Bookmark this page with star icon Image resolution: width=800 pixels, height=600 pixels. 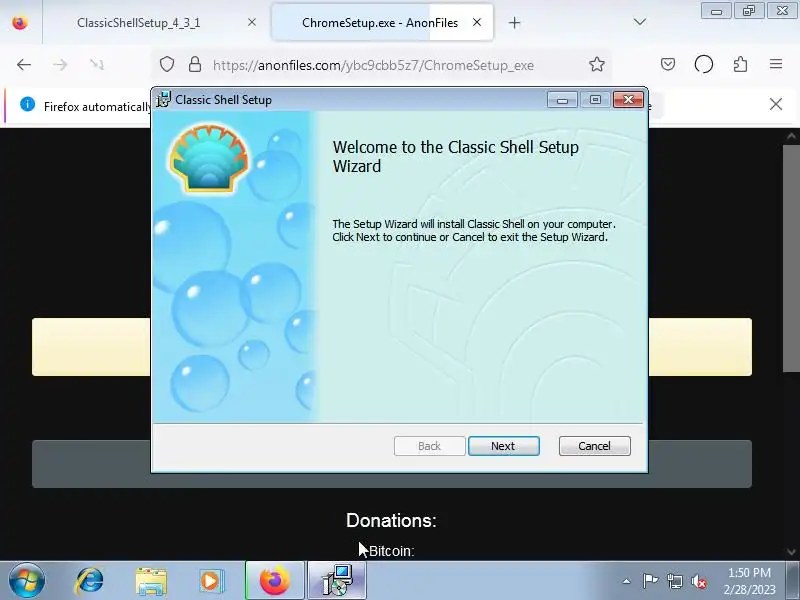[596, 64]
